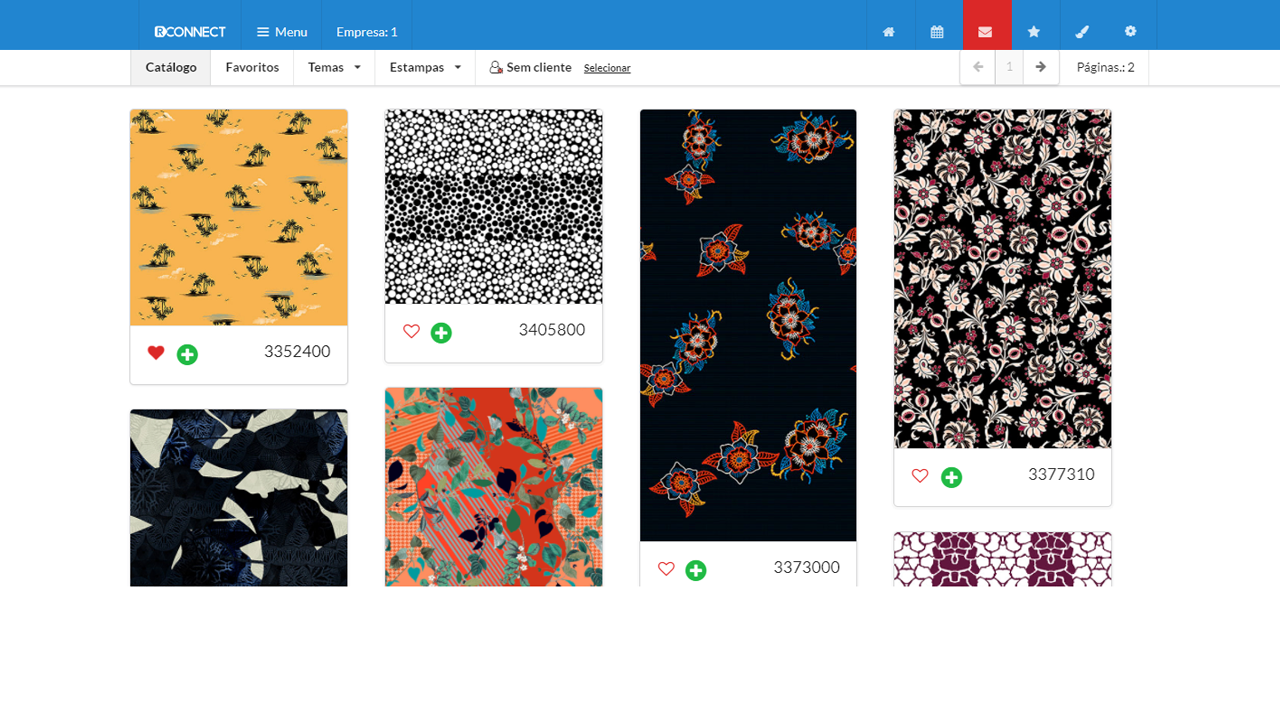Expand the Estampas dropdown

425,67
